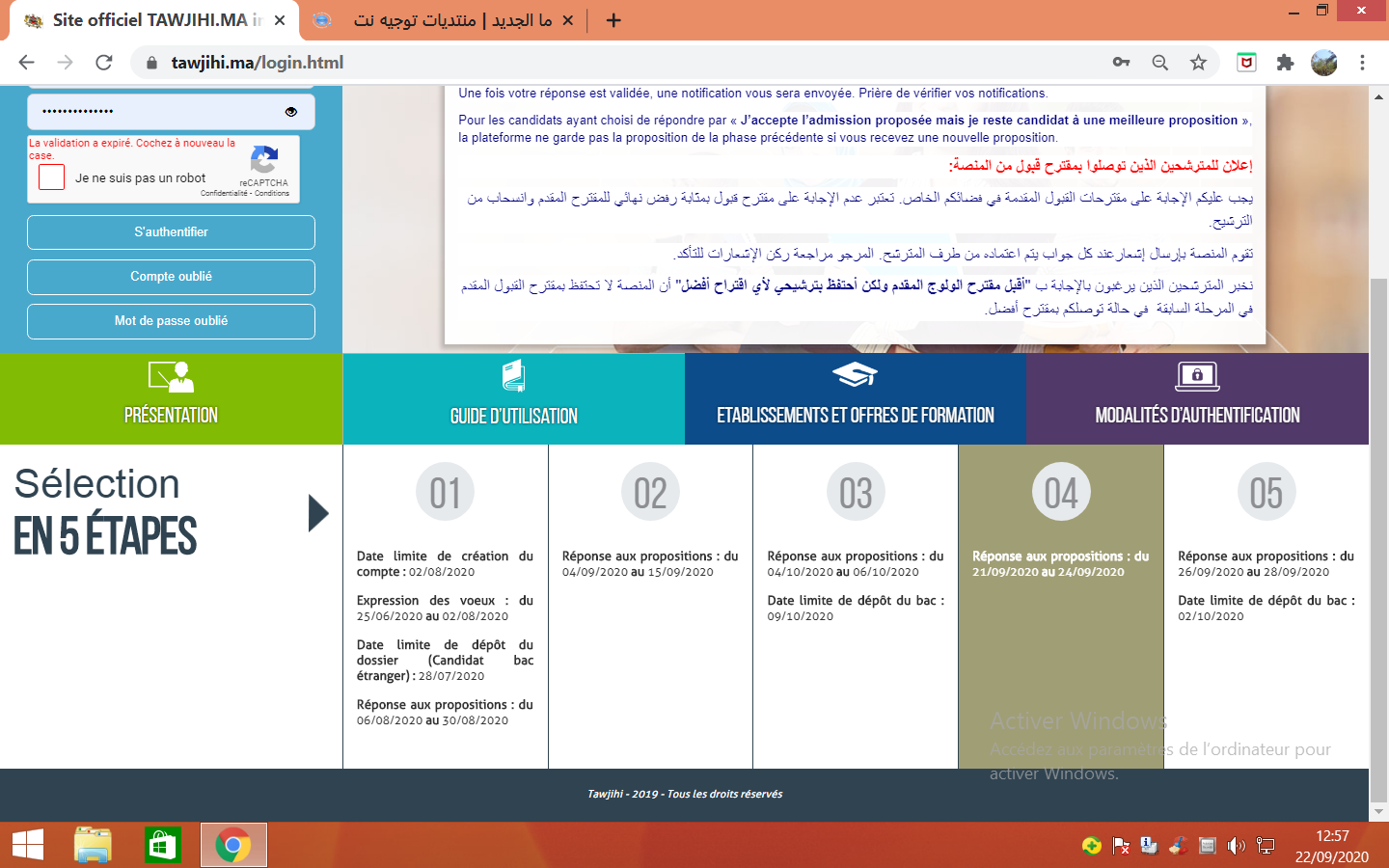Select step 04 circle in the timeline

pos(1061,492)
